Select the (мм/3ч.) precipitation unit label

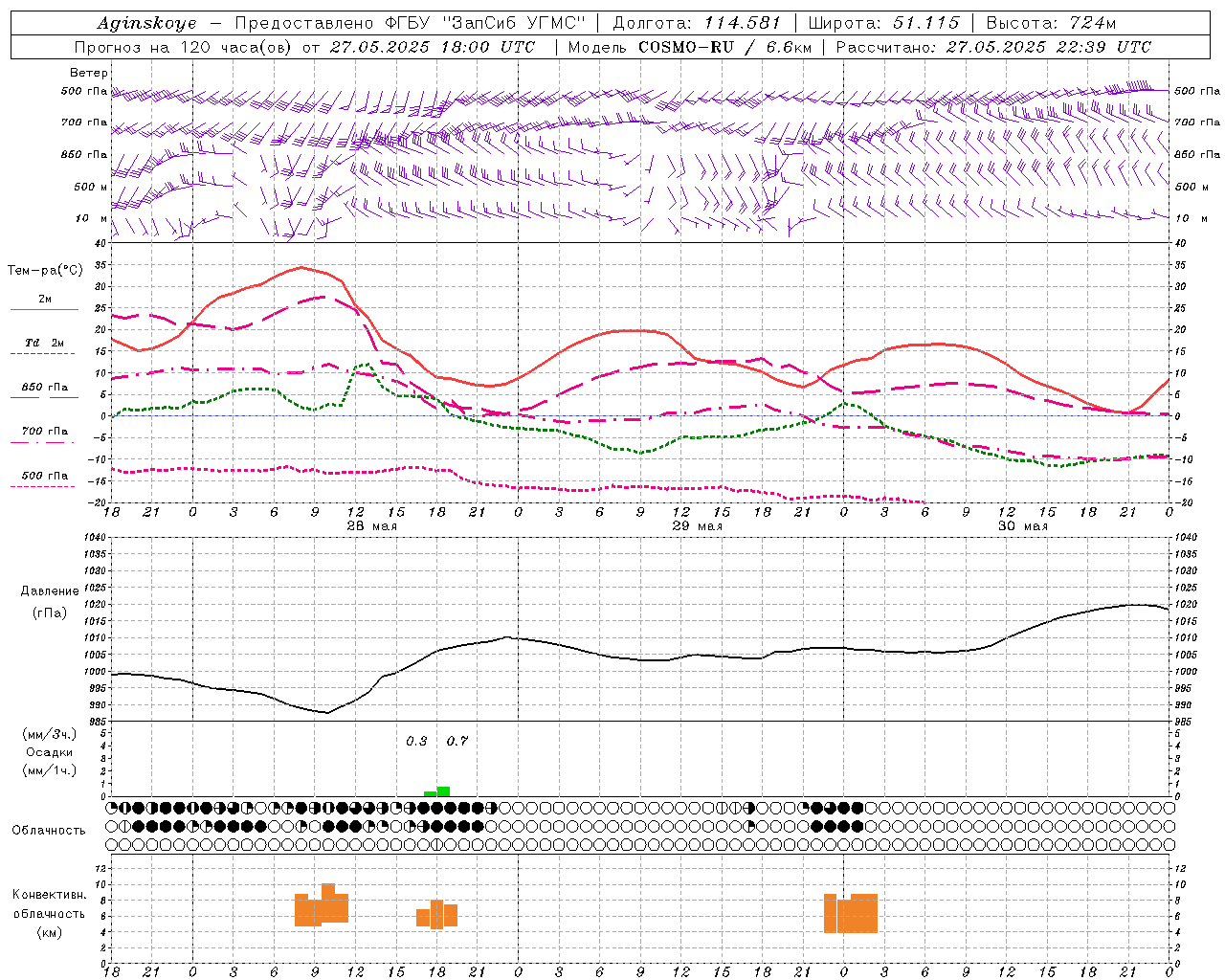pos(50,734)
